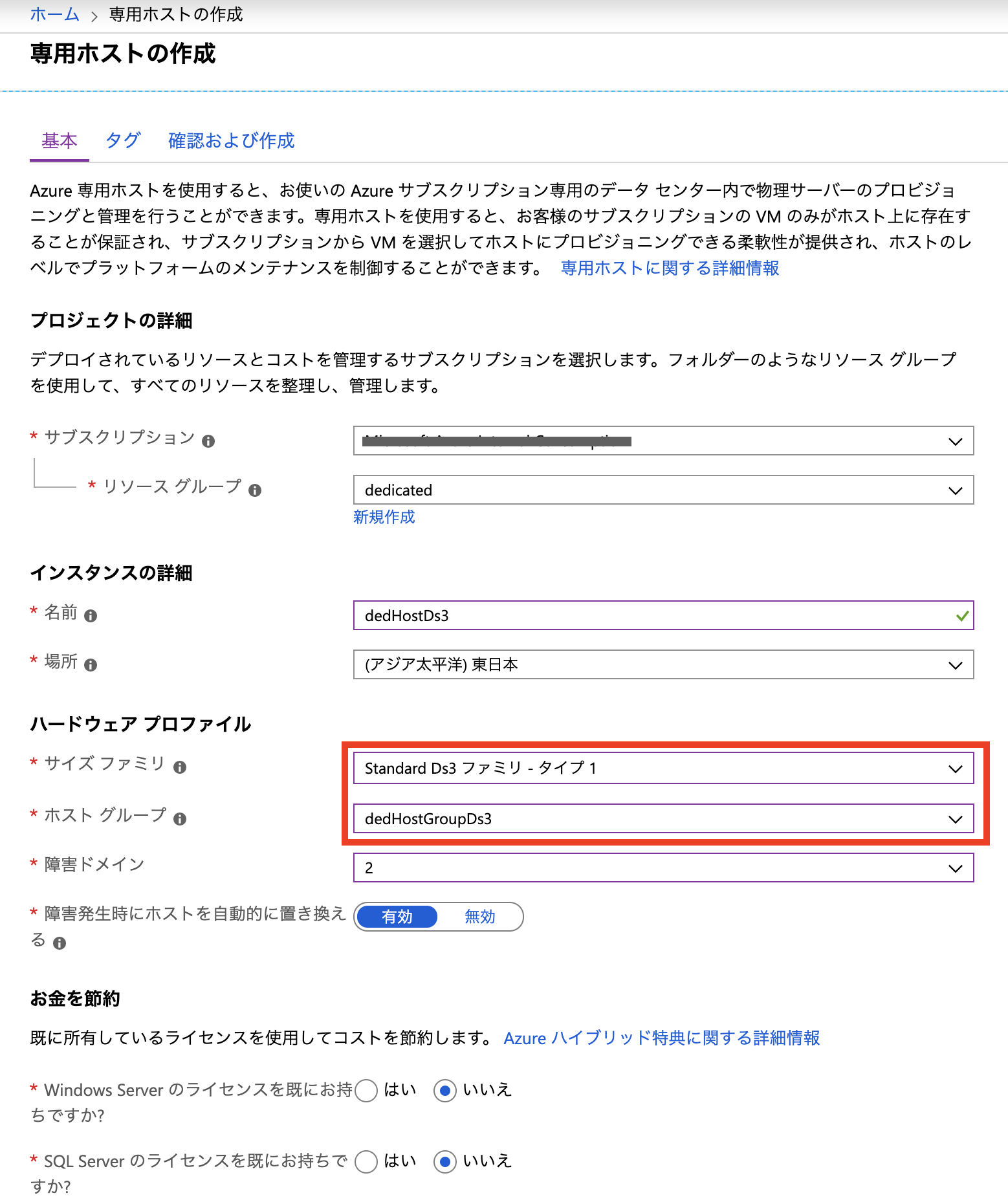The height and width of the screenshot is (1202, 1008).
Task: Click info icon beside サブスクリプション label
Action: [208, 441]
